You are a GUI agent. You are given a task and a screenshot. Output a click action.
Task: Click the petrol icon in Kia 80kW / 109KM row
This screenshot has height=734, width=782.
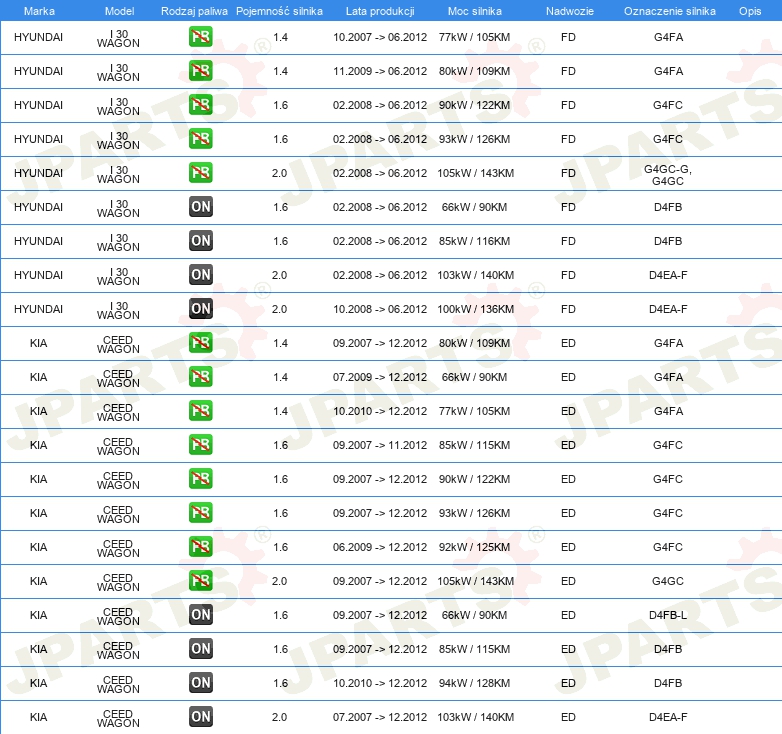[x=200, y=343]
